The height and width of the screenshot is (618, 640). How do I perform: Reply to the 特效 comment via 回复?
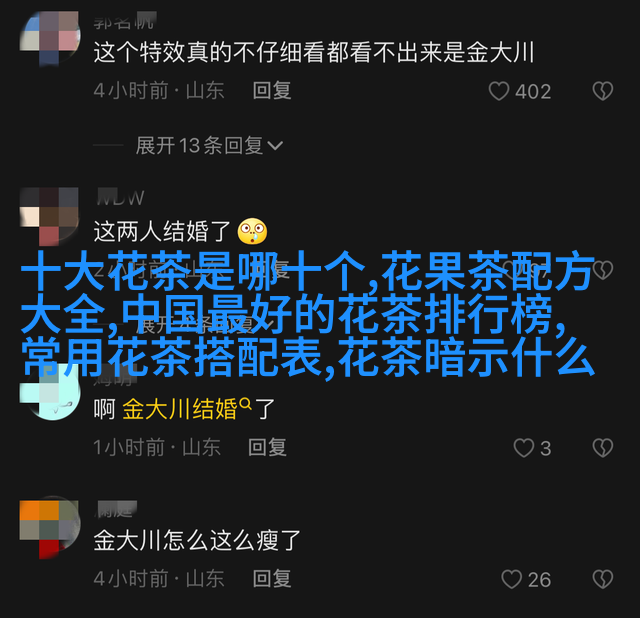272,91
